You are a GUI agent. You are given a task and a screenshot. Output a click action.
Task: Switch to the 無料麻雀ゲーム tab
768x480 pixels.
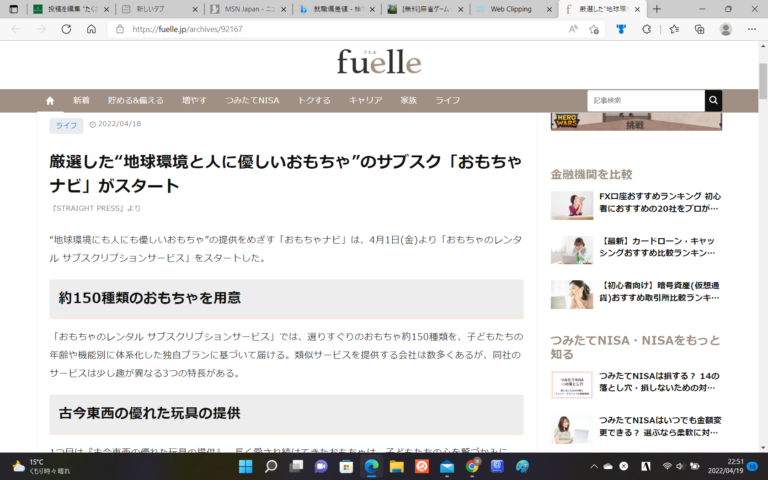tap(425, 9)
